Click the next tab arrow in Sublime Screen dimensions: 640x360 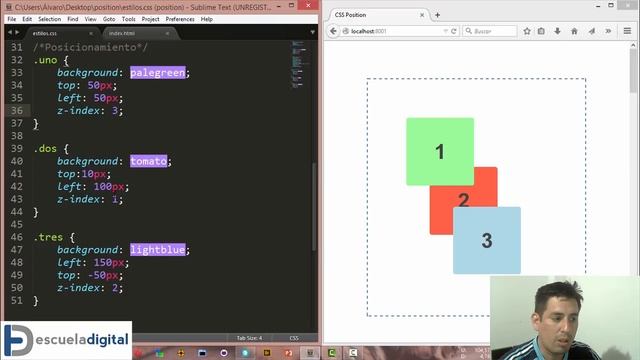(17, 32)
